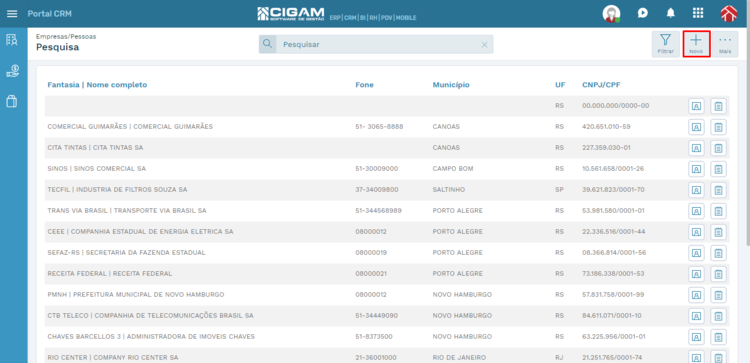Open contacts icon for COMERCIAL GUIMARÃES row
Viewport: 750px width, 363px height.
[x=696, y=127]
